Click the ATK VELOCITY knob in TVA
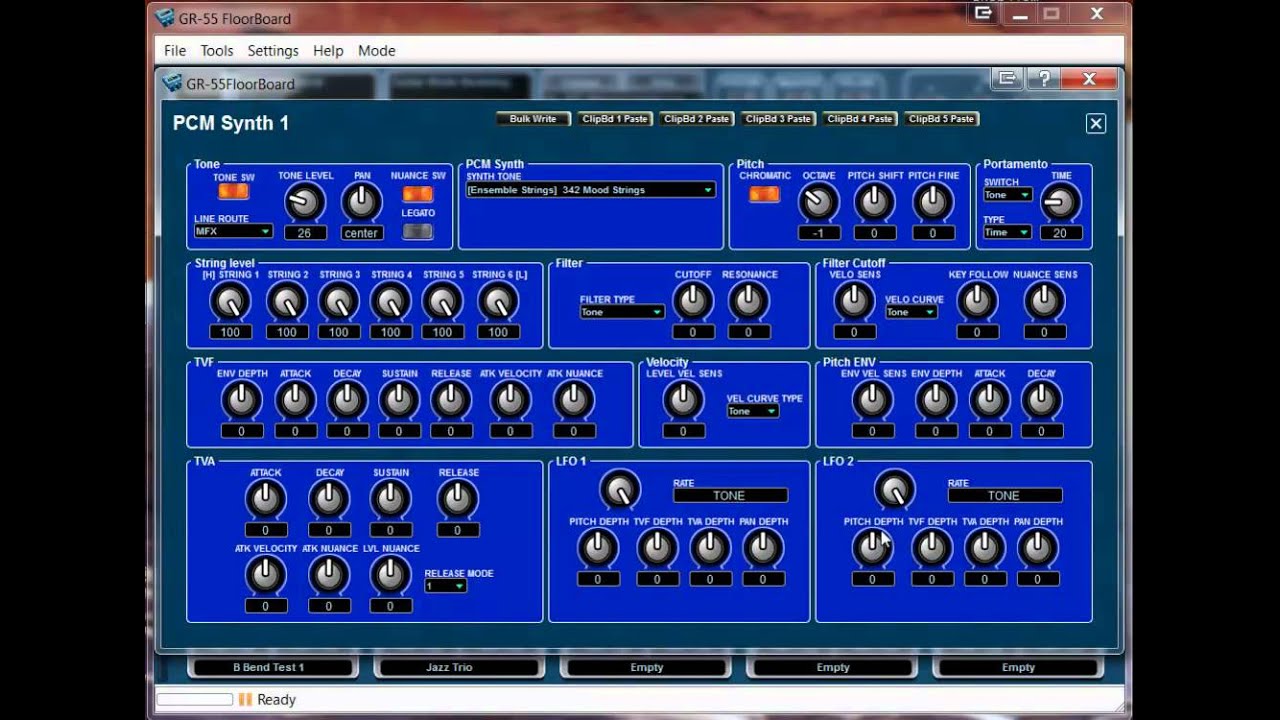The width and height of the screenshot is (1280, 720). [265, 574]
